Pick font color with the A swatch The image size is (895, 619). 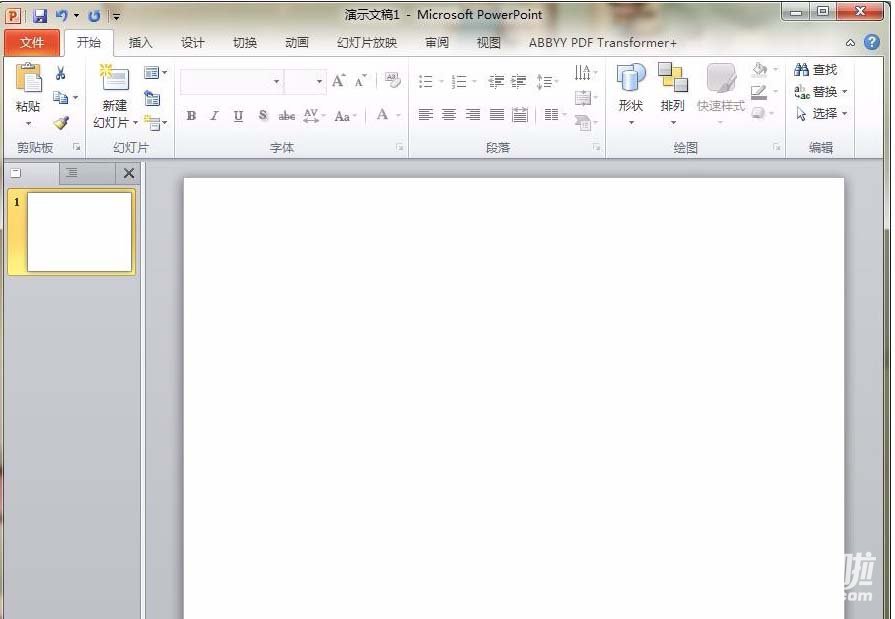click(x=382, y=115)
